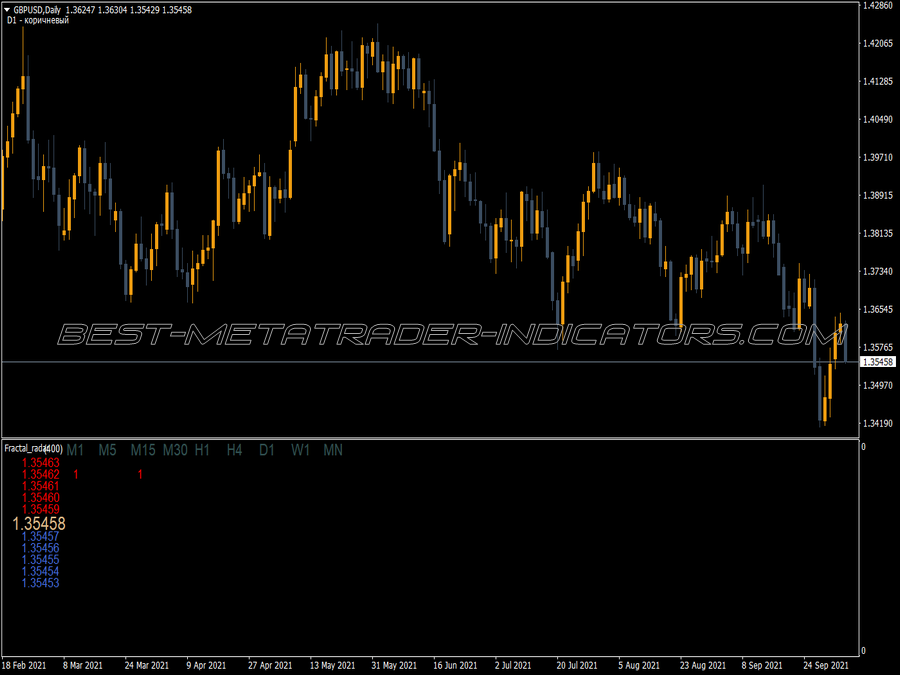Click the 18 Feb 2021 date label
Image resolution: width=900 pixels, height=675 pixels.
(24, 665)
